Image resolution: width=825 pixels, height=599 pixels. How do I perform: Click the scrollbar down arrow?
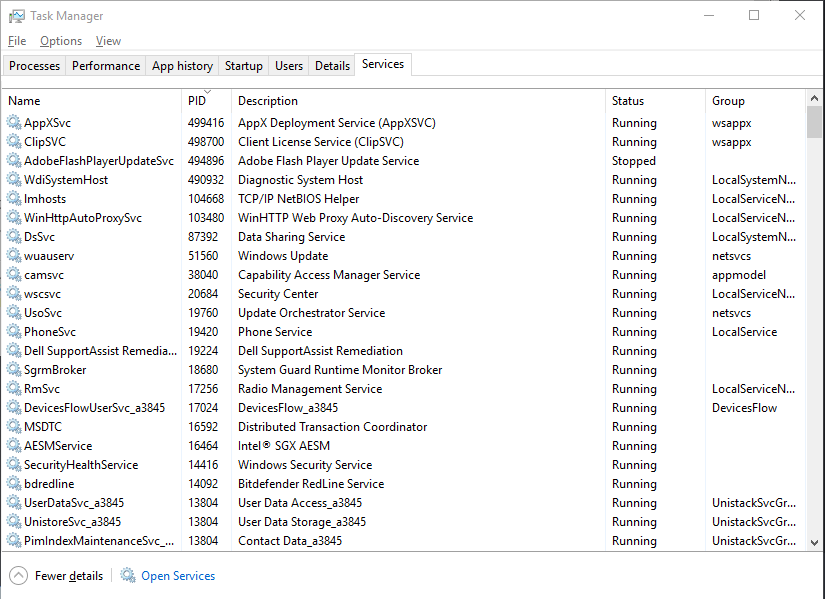point(814,543)
